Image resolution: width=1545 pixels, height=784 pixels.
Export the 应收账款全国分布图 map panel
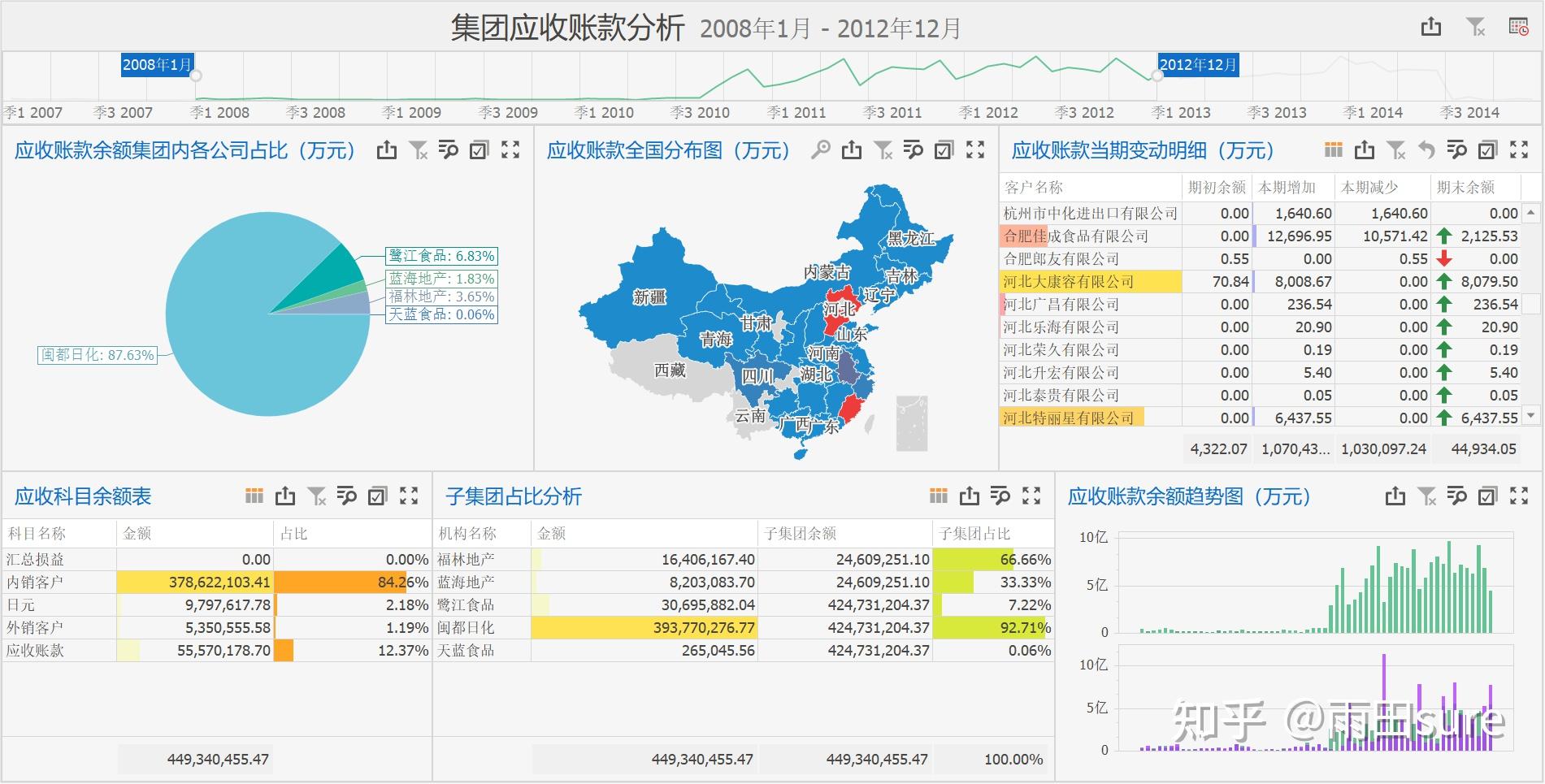(x=852, y=149)
